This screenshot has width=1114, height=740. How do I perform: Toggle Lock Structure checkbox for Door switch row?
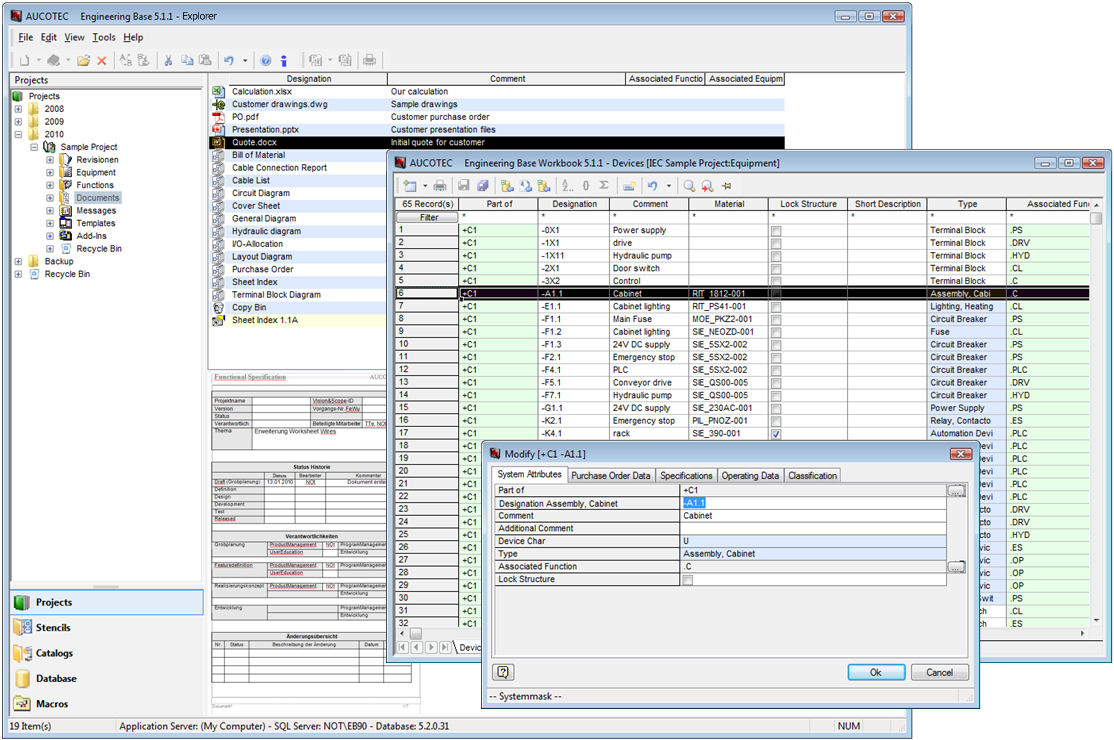click(x=776, y=269)
